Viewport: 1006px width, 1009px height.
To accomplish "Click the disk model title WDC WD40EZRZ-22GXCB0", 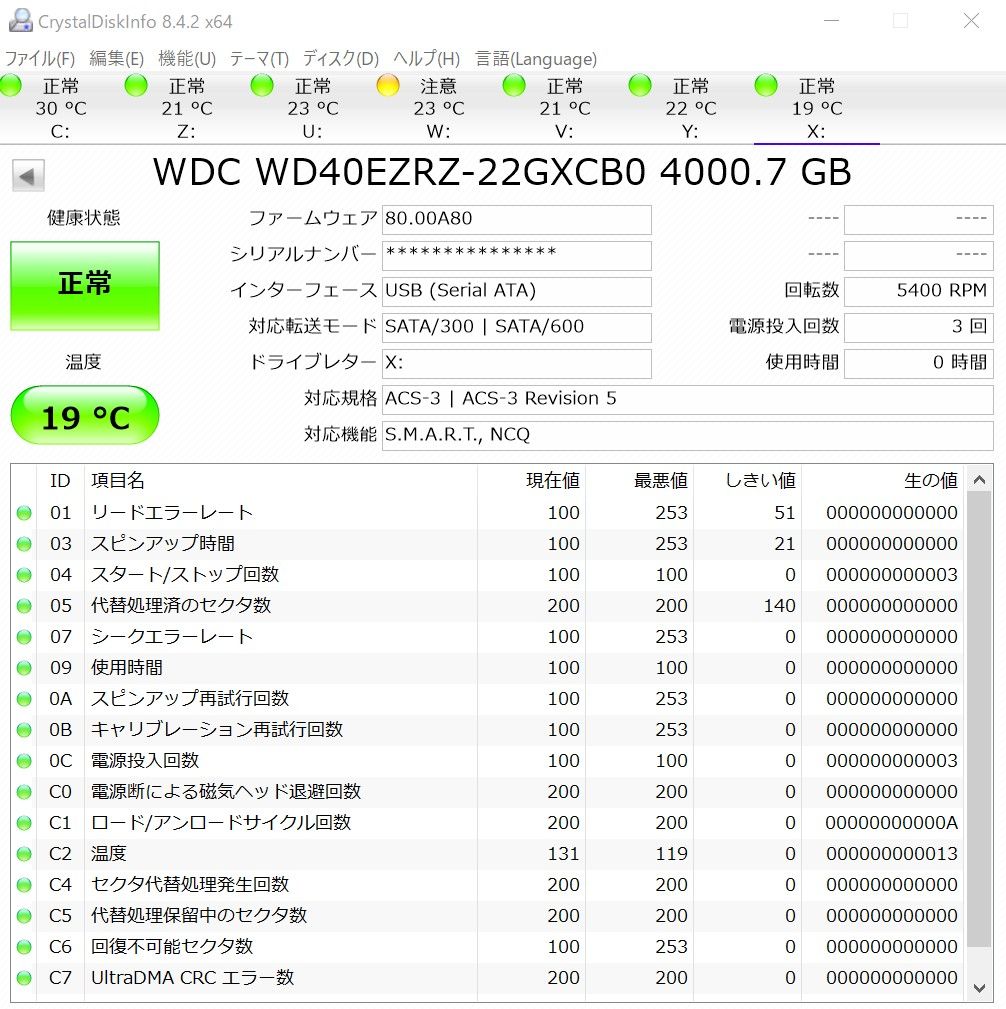I will 399,172.
